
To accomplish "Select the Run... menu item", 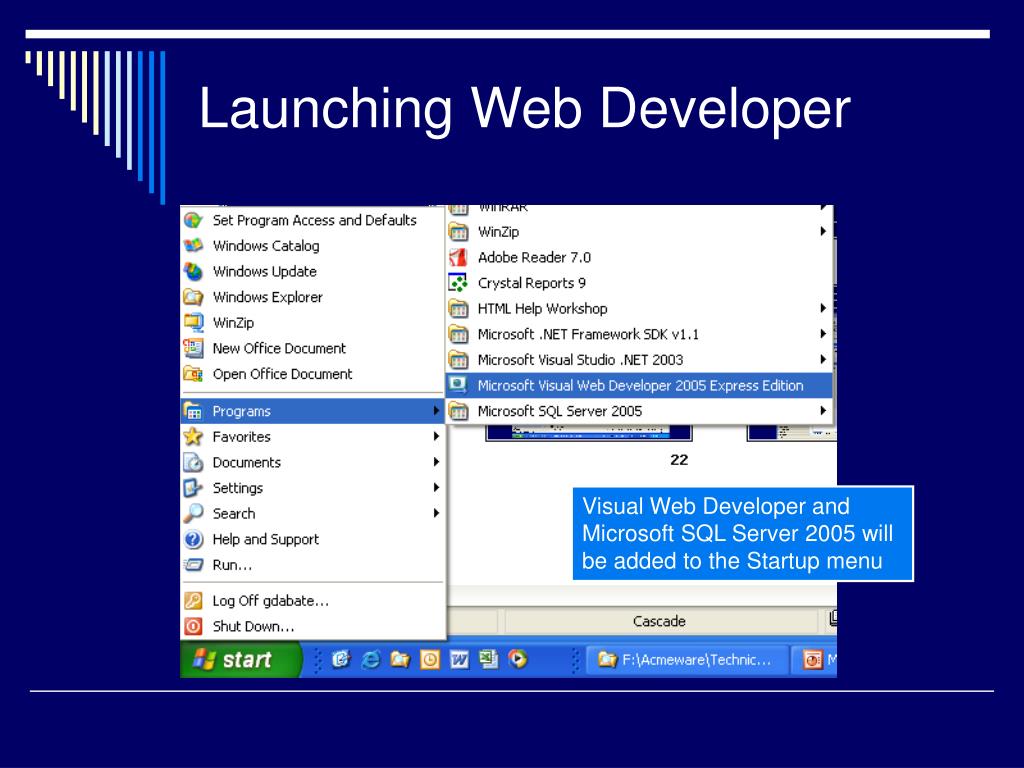I will tap(312, 565).
